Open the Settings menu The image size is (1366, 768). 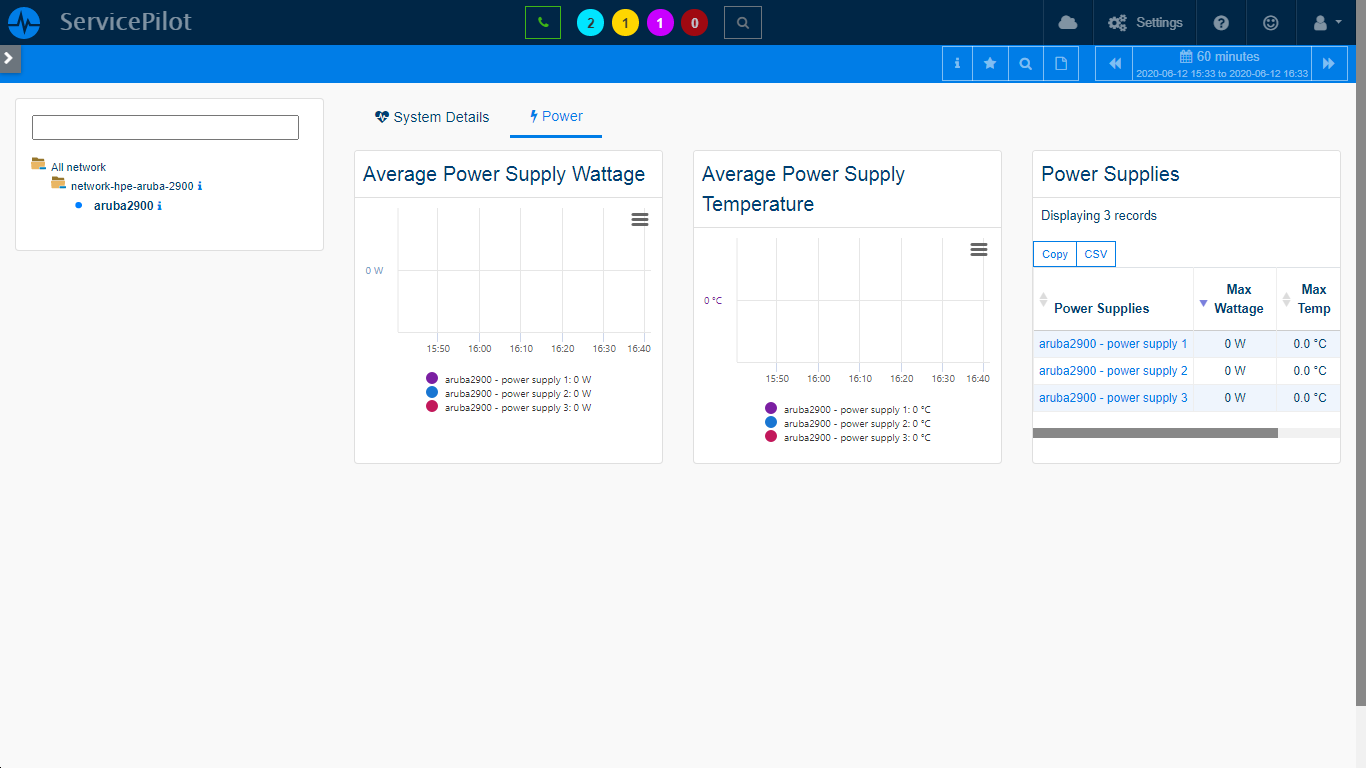(1145, 22)
